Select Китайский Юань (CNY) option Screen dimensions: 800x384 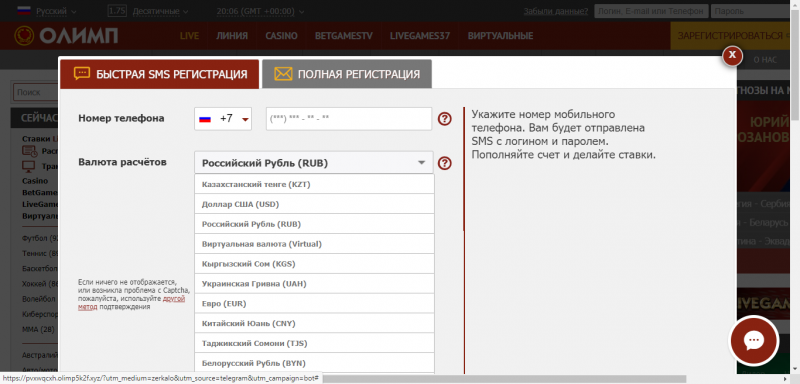tap(314, 323)
